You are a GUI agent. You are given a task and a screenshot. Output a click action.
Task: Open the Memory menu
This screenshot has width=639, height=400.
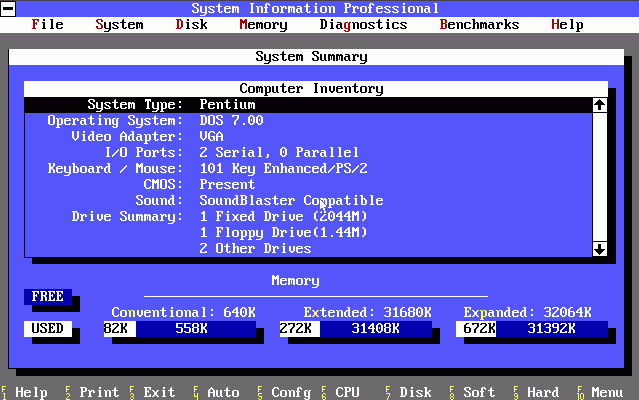point(263,24)
